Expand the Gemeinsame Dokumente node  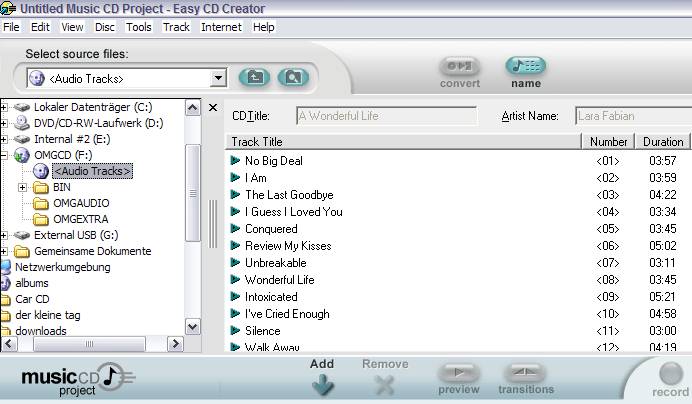[x=3, y=251]
